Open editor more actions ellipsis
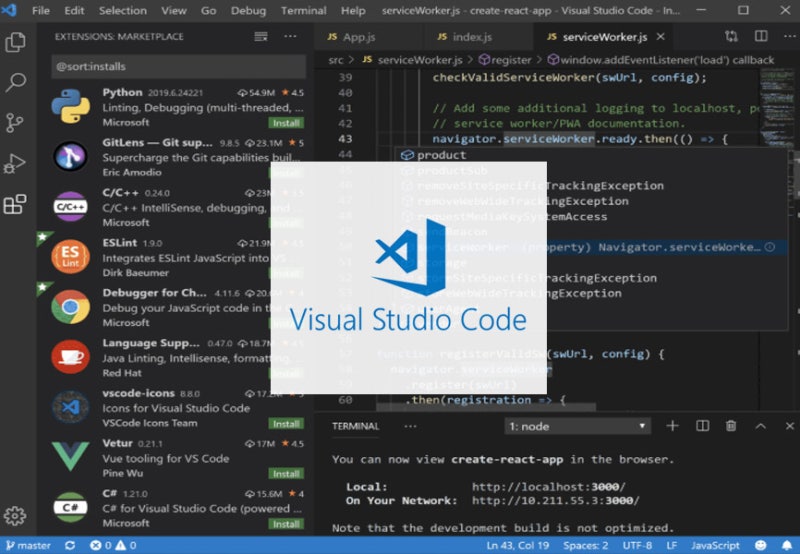 [x=790, y=36]
